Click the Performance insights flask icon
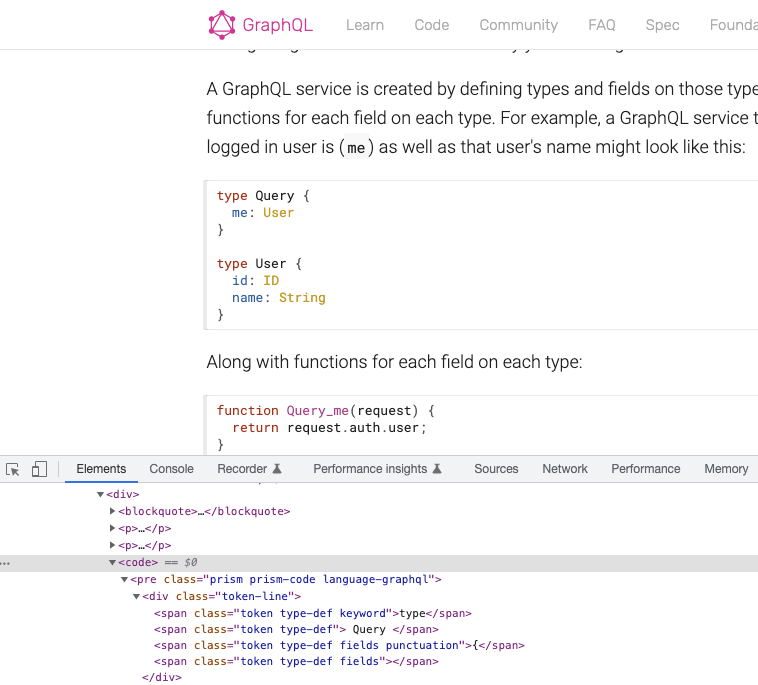 coord(437,468)
